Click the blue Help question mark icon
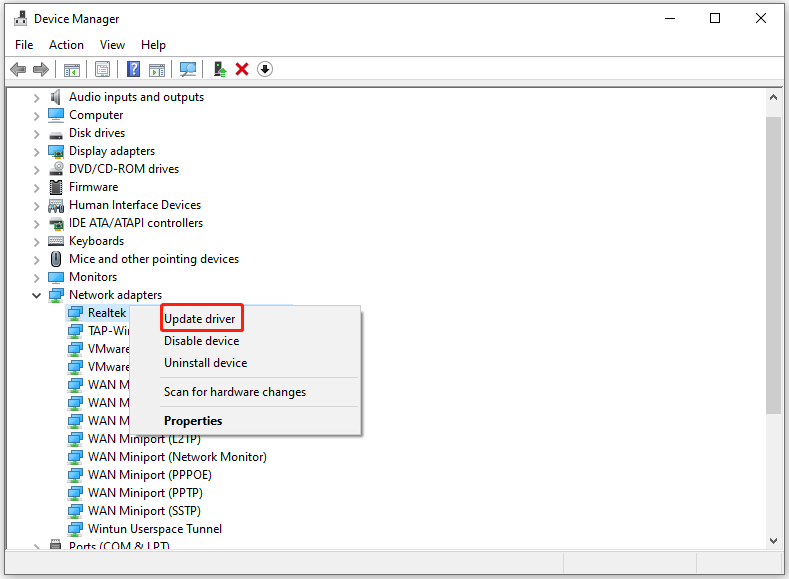The image size is (789, 579). coord(133,69)
